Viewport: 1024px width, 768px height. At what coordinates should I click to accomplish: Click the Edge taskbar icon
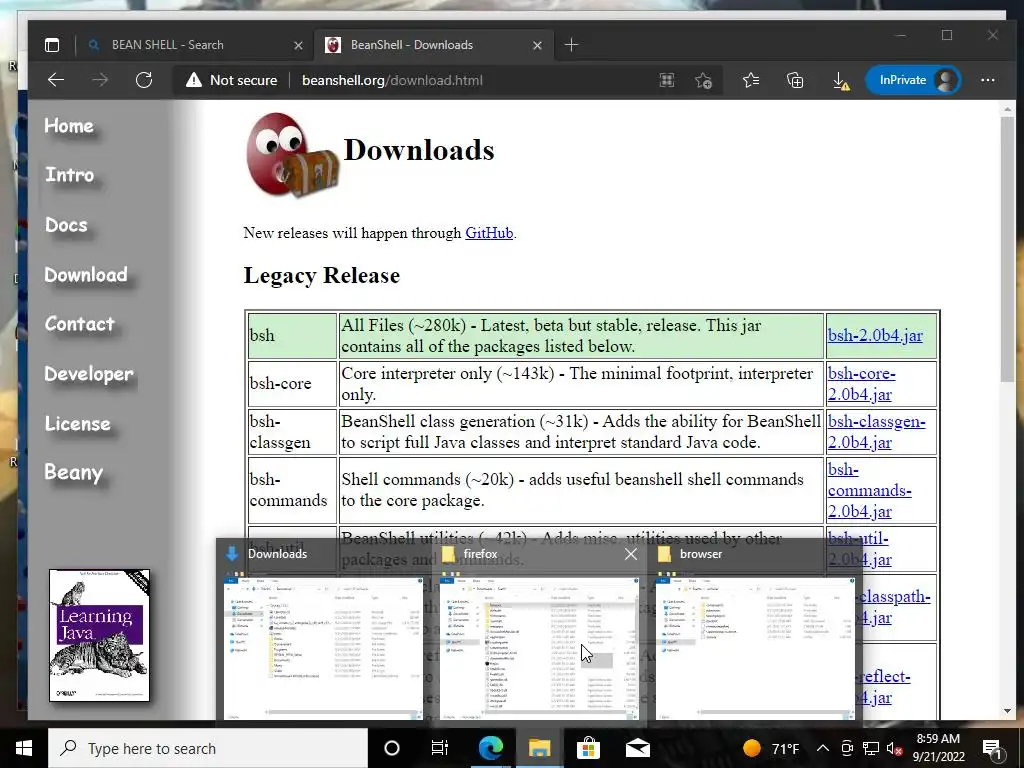point(491,748)
